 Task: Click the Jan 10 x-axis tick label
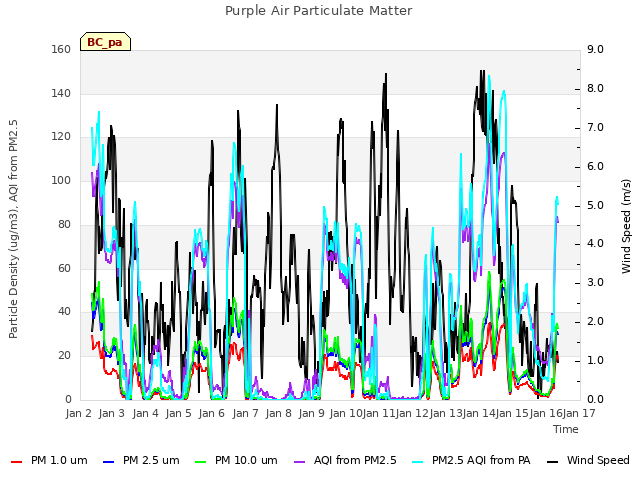click(346, 413)
